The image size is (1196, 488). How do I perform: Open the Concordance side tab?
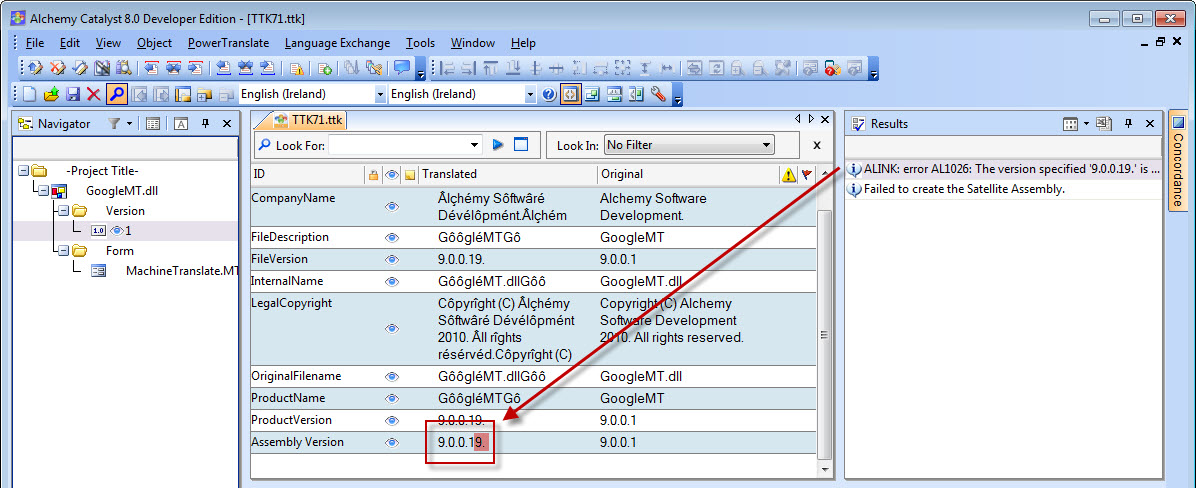1178,160
